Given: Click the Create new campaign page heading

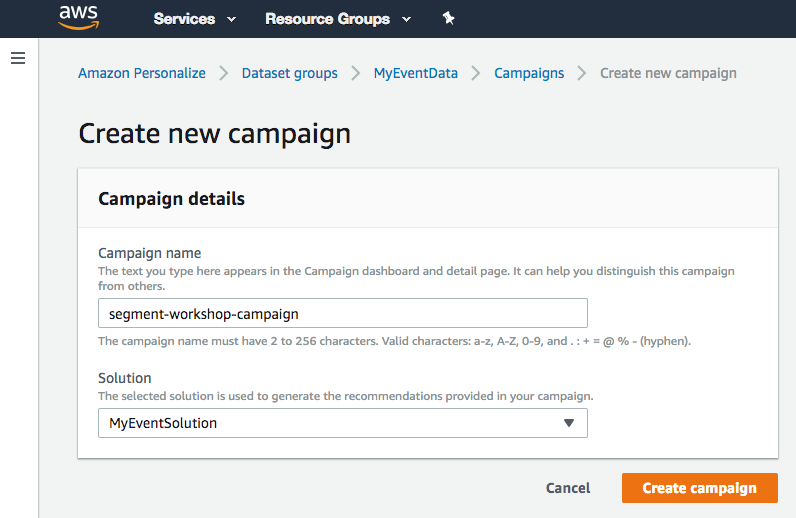Looking at the screenshot, I should (214, 133).
